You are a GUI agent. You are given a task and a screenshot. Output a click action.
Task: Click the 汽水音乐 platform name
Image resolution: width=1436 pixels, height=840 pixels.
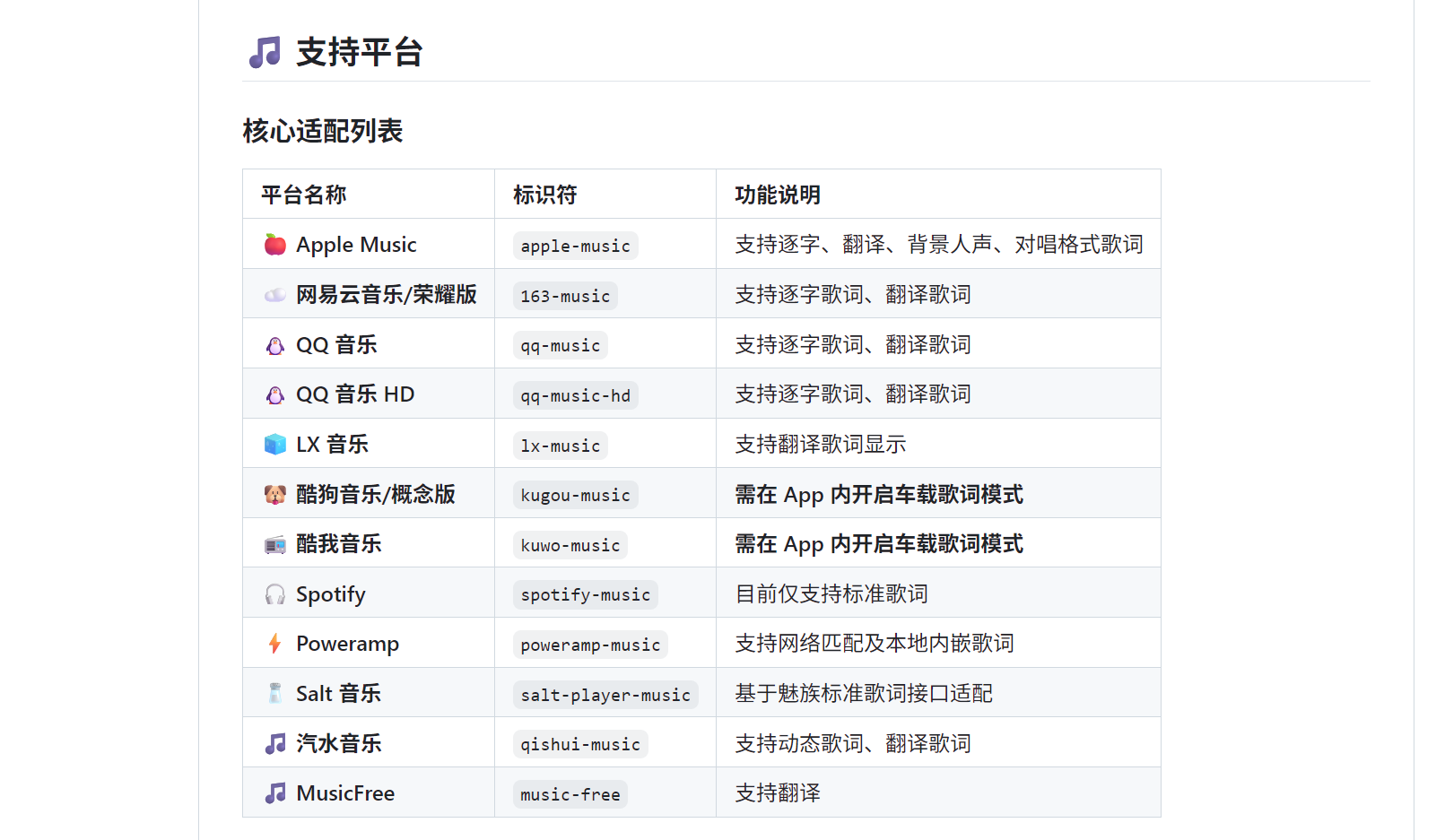tap(339, 743)
